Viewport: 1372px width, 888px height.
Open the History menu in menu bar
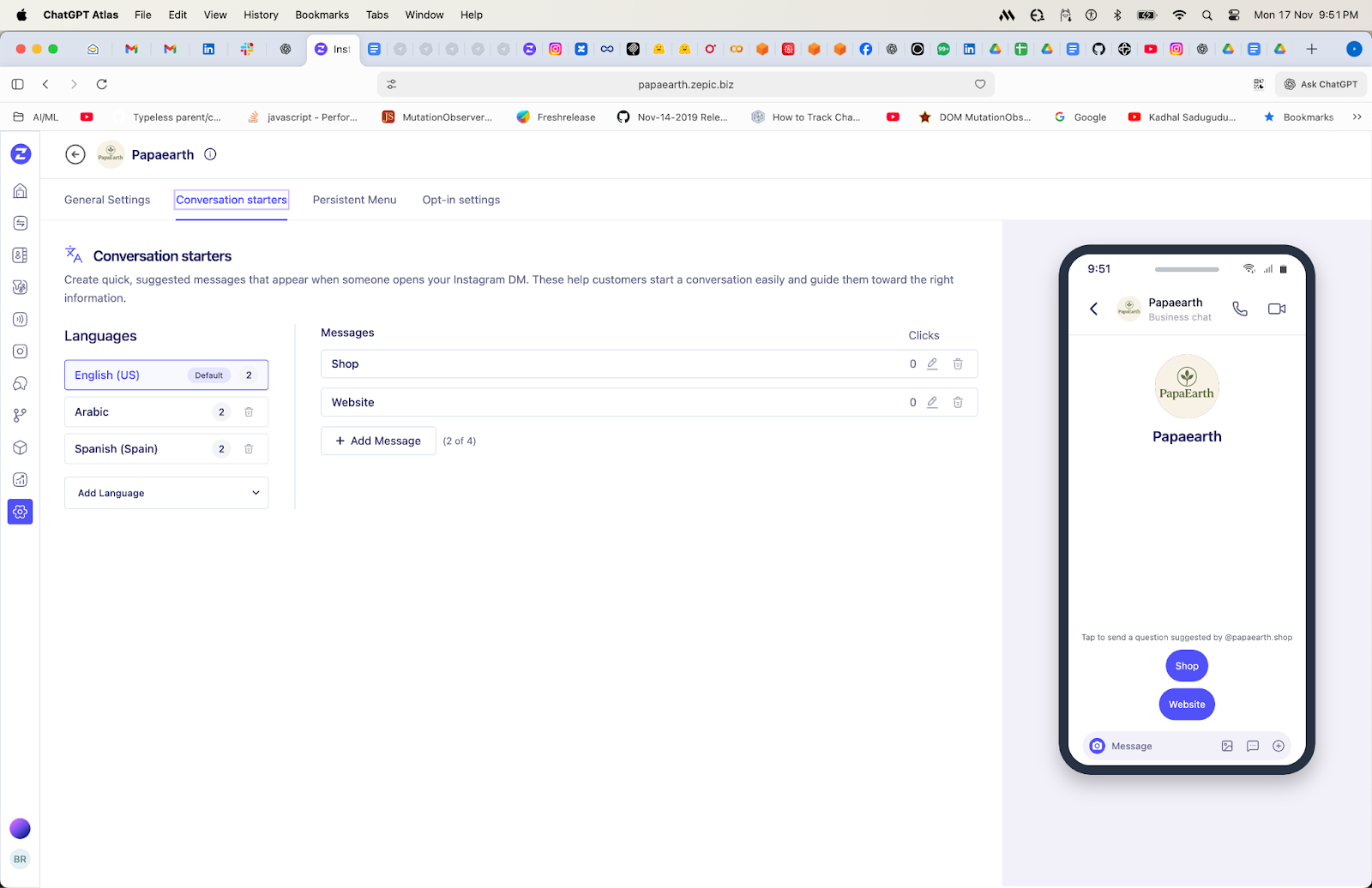[x=261, y=15]
